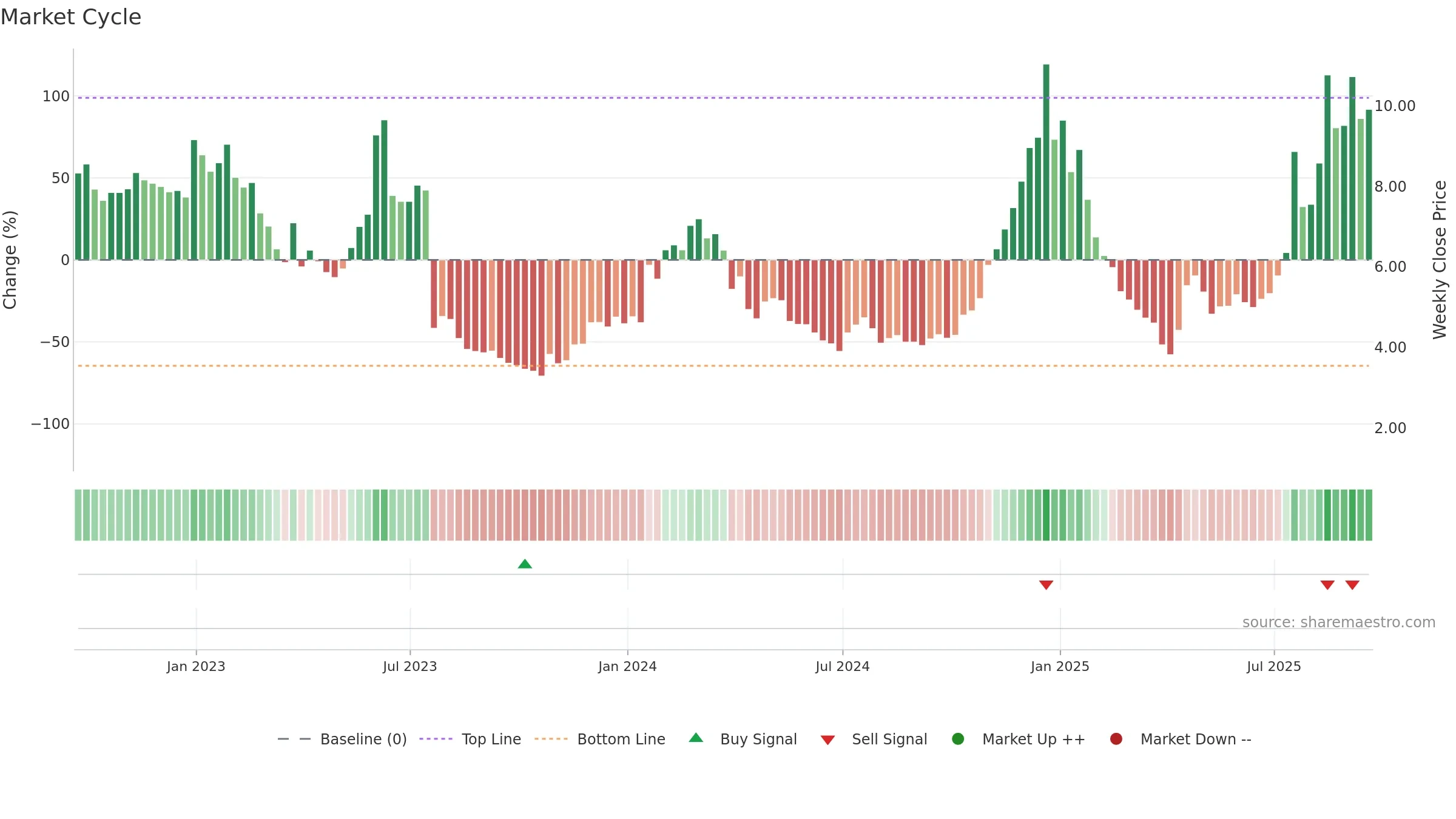Click the red Market Down legend dot
Viewport: 1456px width, 819px height.
(x=1116, y=739)
